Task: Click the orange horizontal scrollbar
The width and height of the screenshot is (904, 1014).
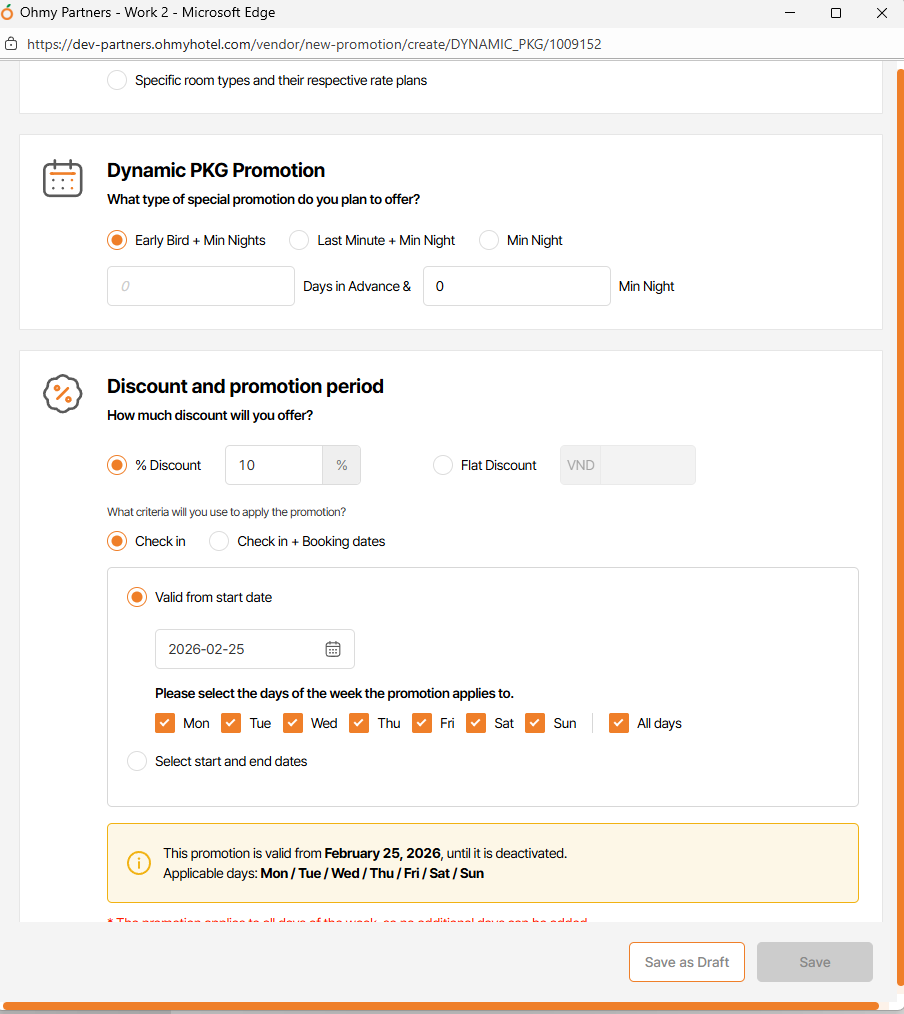Action: pyautogui.click(x=440, y=1005)
